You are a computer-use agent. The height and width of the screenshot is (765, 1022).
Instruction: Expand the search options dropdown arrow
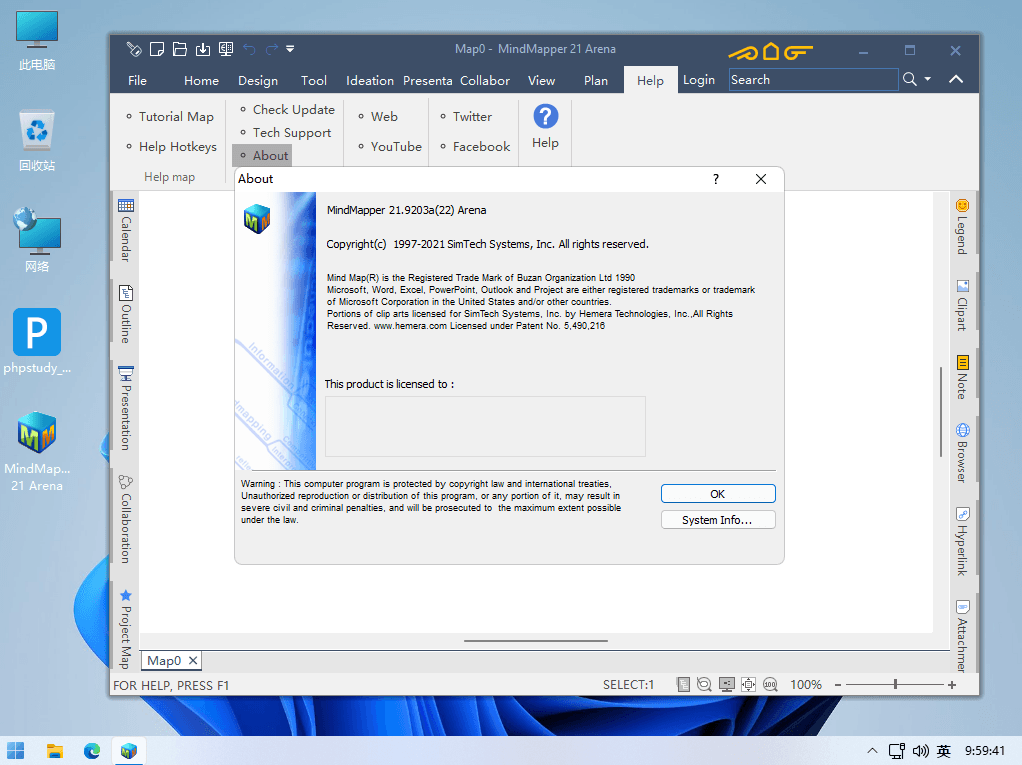coord(927,79)
